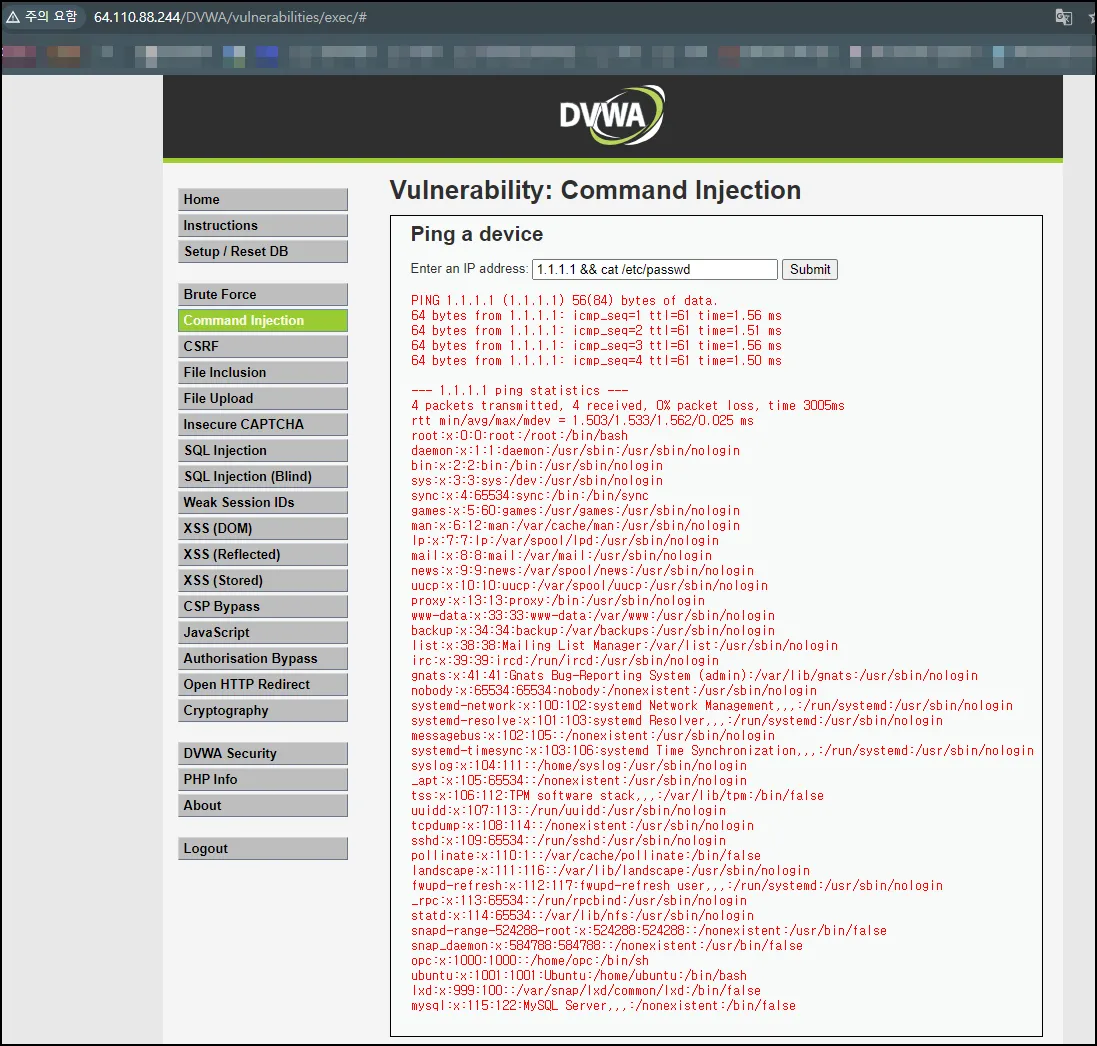The width and height of the screenshot is (1097, 1046).
Task: Click the 'rtt min/avg/max/mdev' line
Action: tap(582, 420)
